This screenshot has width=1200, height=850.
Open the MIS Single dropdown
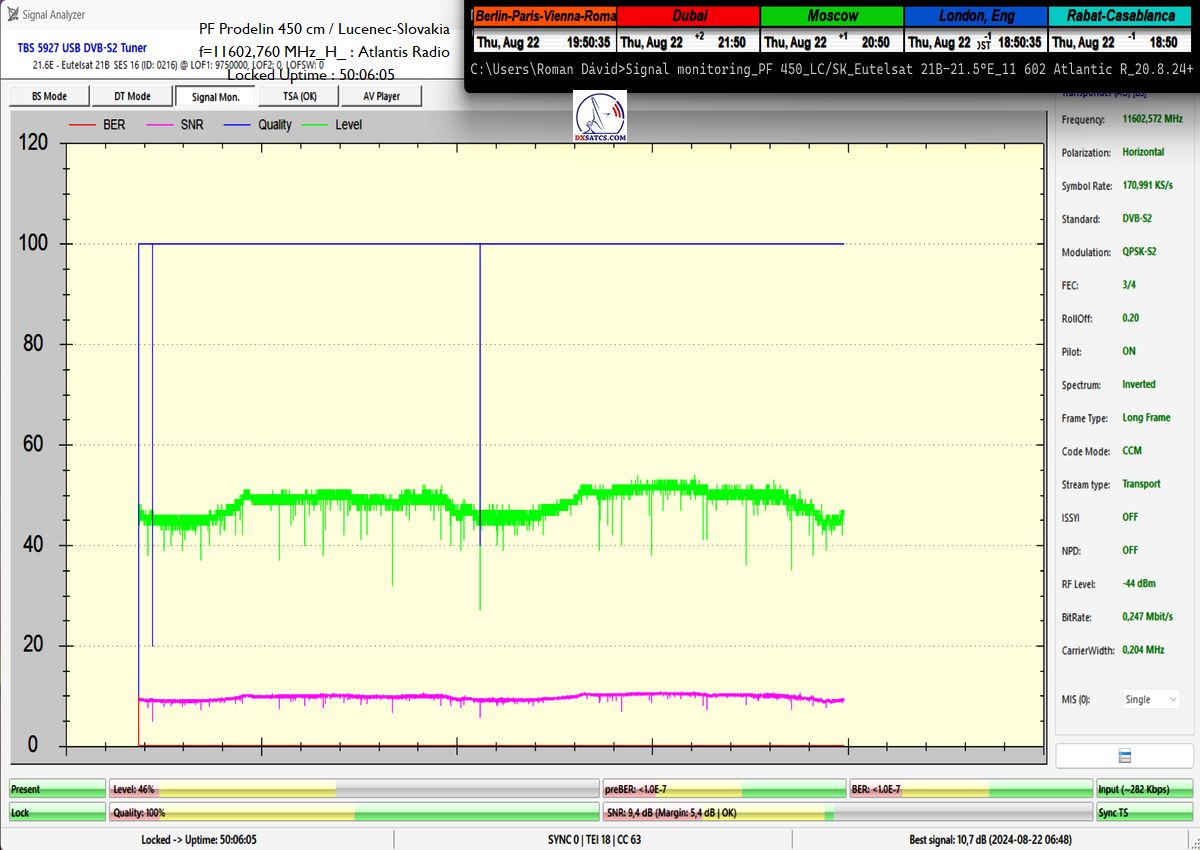(x=1150, y=700)
